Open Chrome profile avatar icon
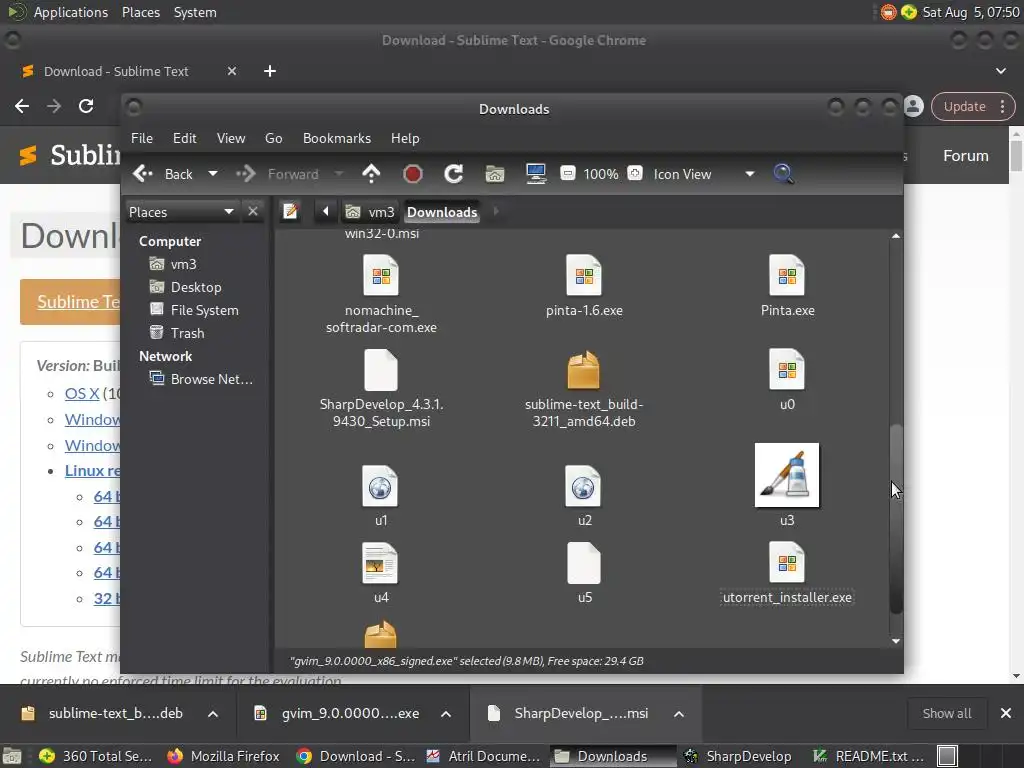The width and height of the screenshot is (1024, 768). tap(914, 106)
